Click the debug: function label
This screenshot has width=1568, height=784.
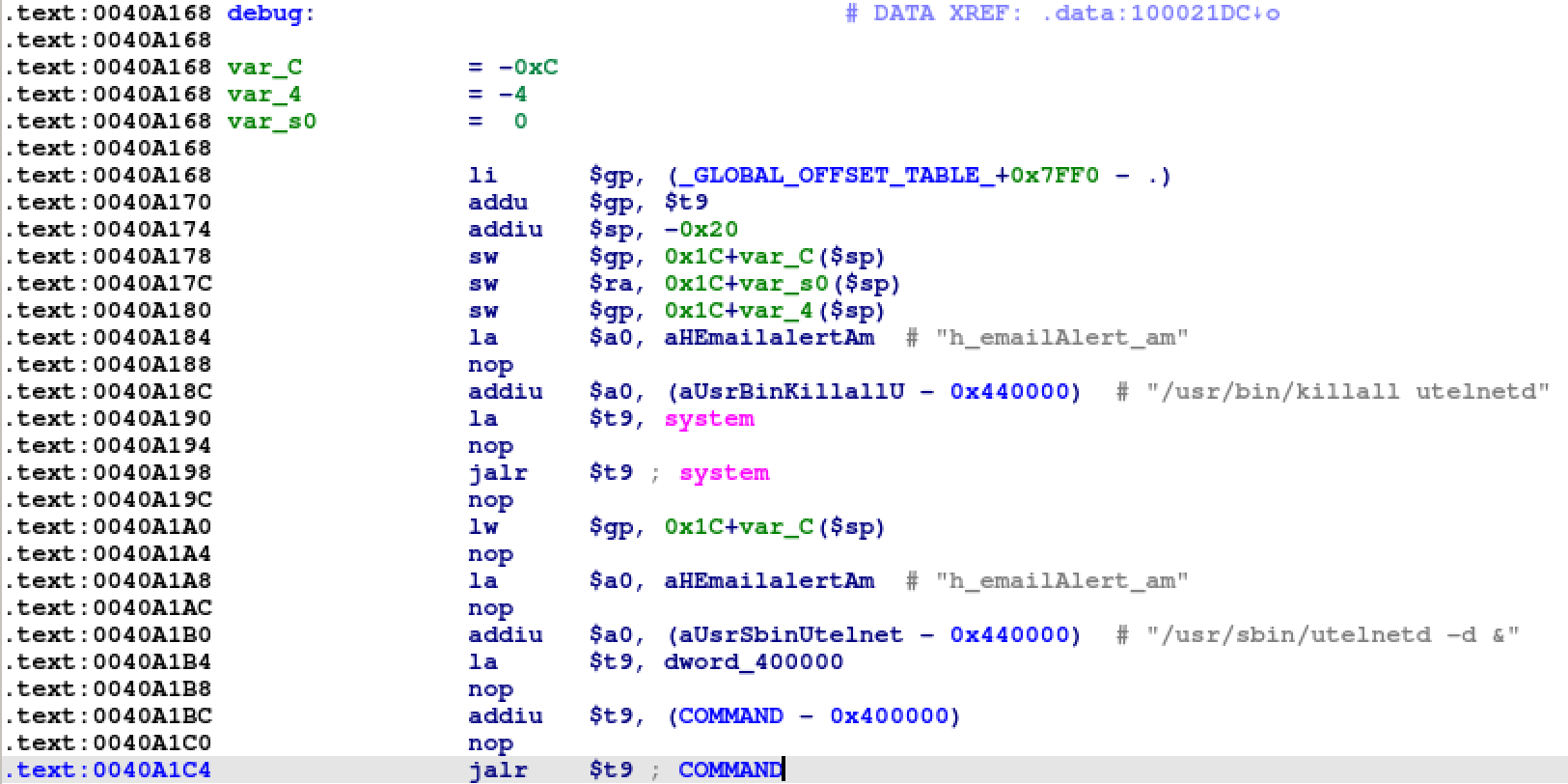point(271,14)
